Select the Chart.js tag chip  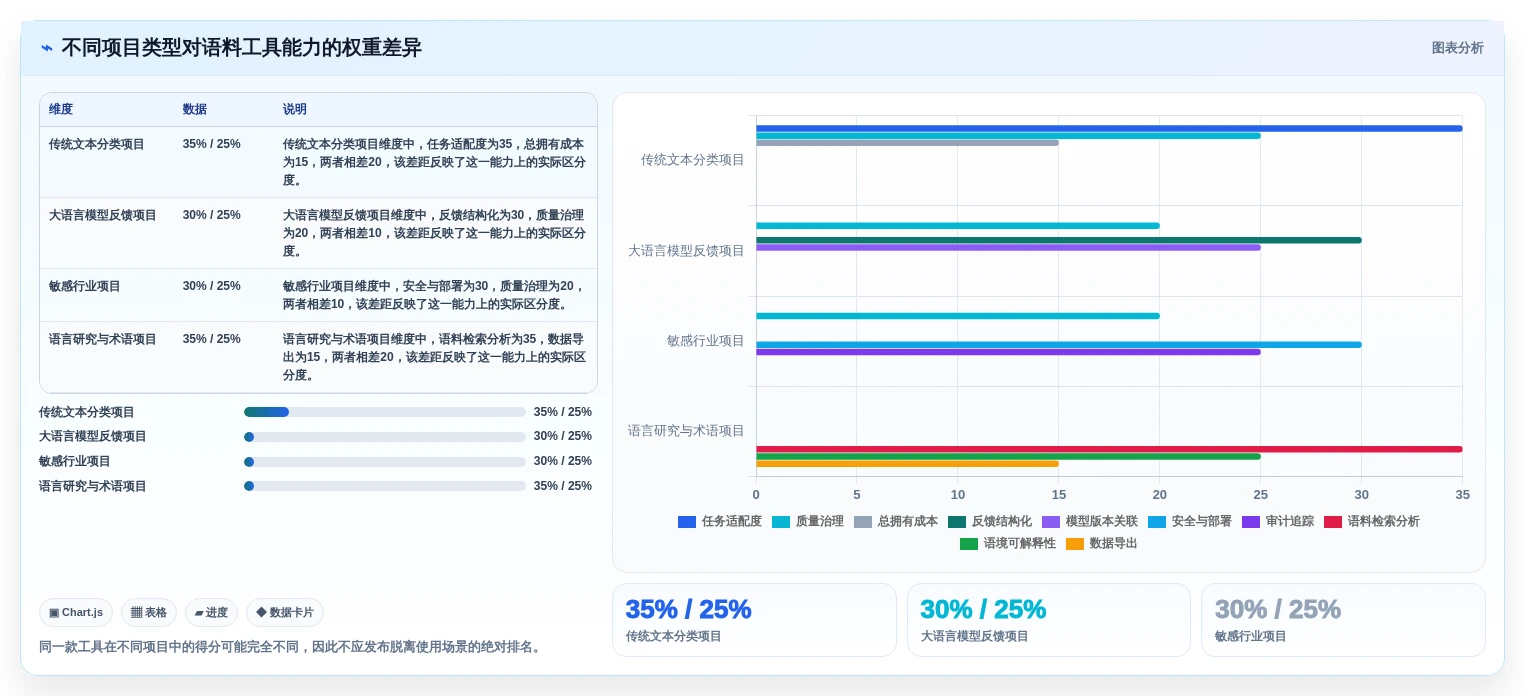(x=76, y=612)
